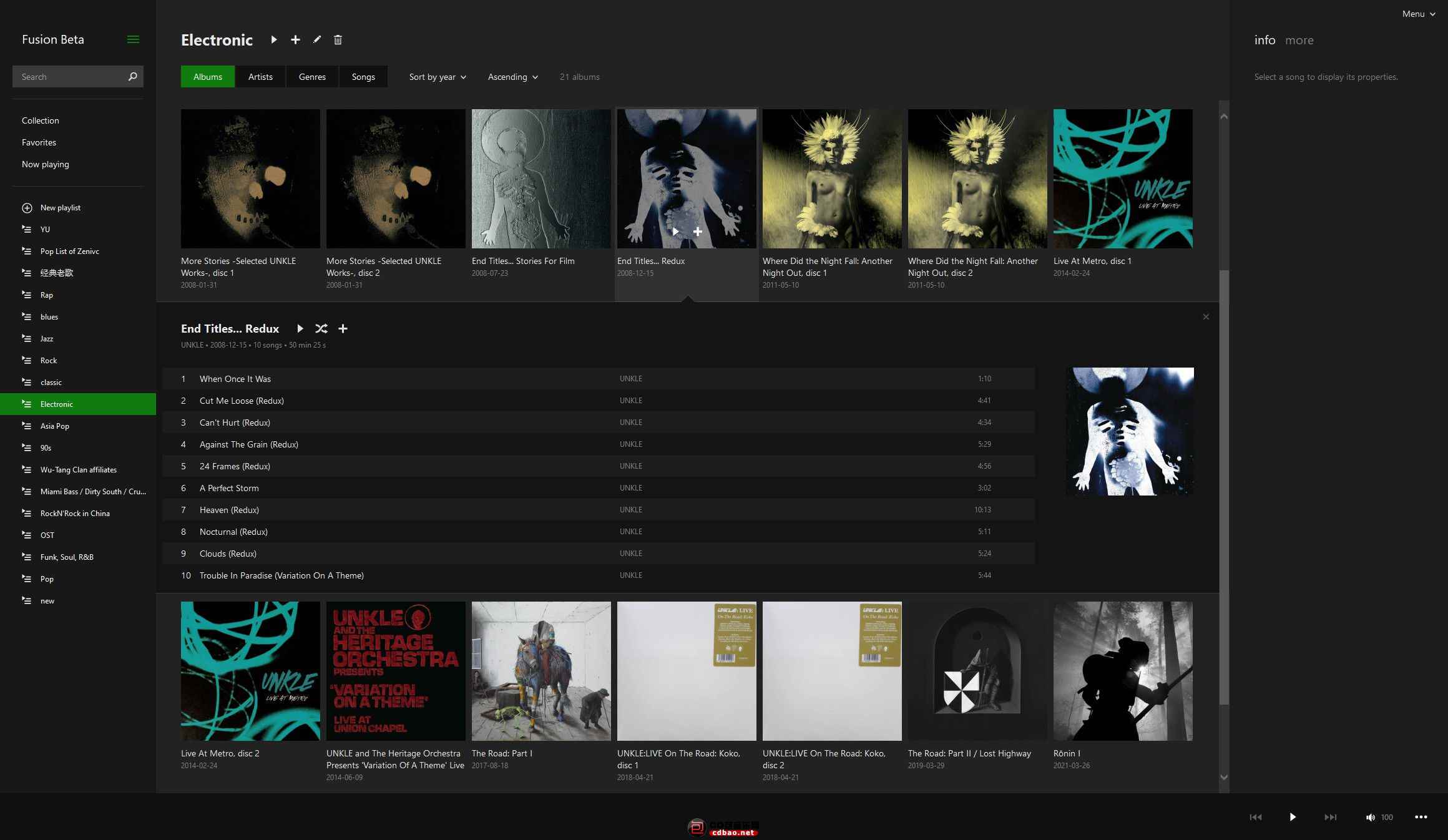The width and height of the screenshot is (1448, 840).
Task: Open the Asia Pop playlist
Action: coord(78,426)
